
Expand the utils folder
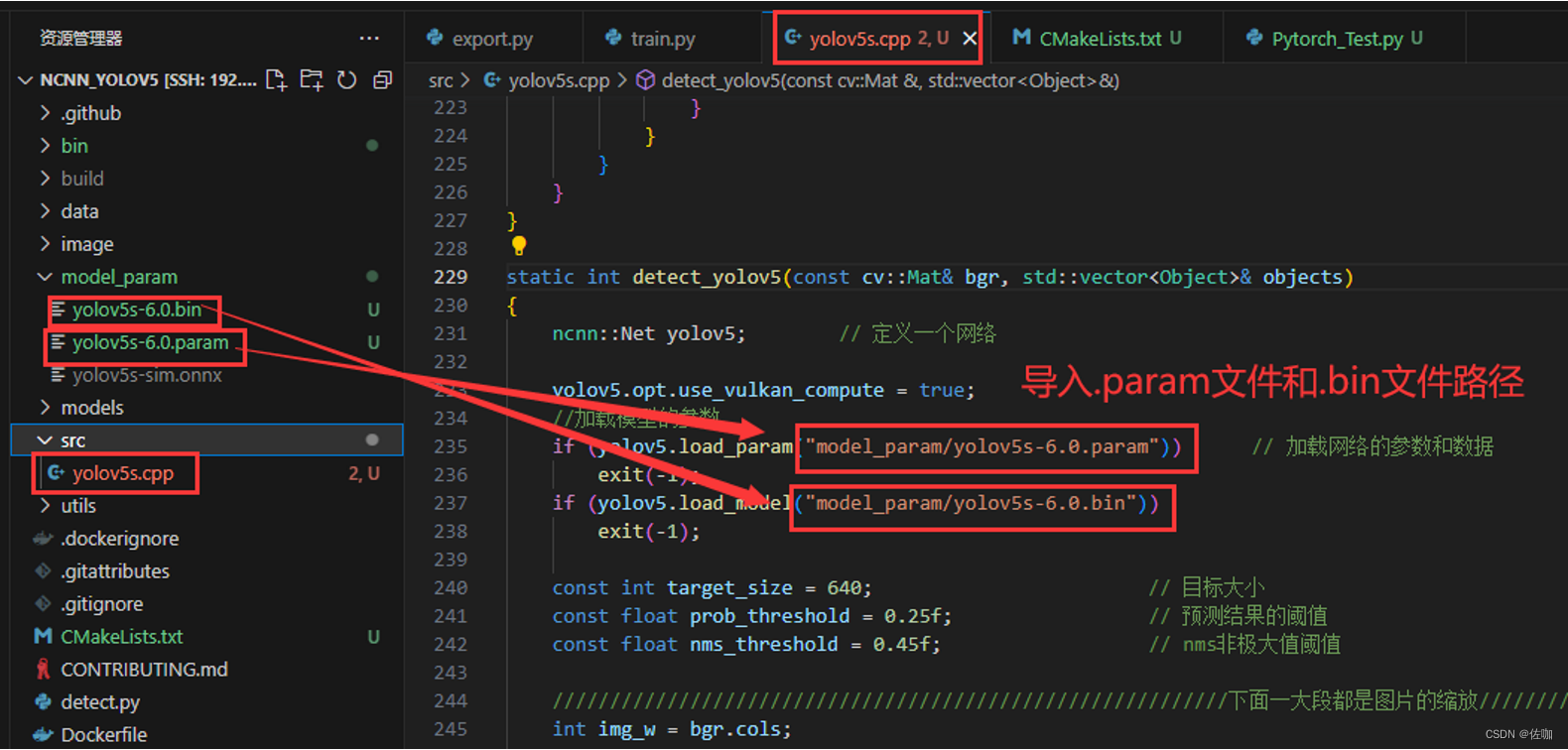[45, 506]
